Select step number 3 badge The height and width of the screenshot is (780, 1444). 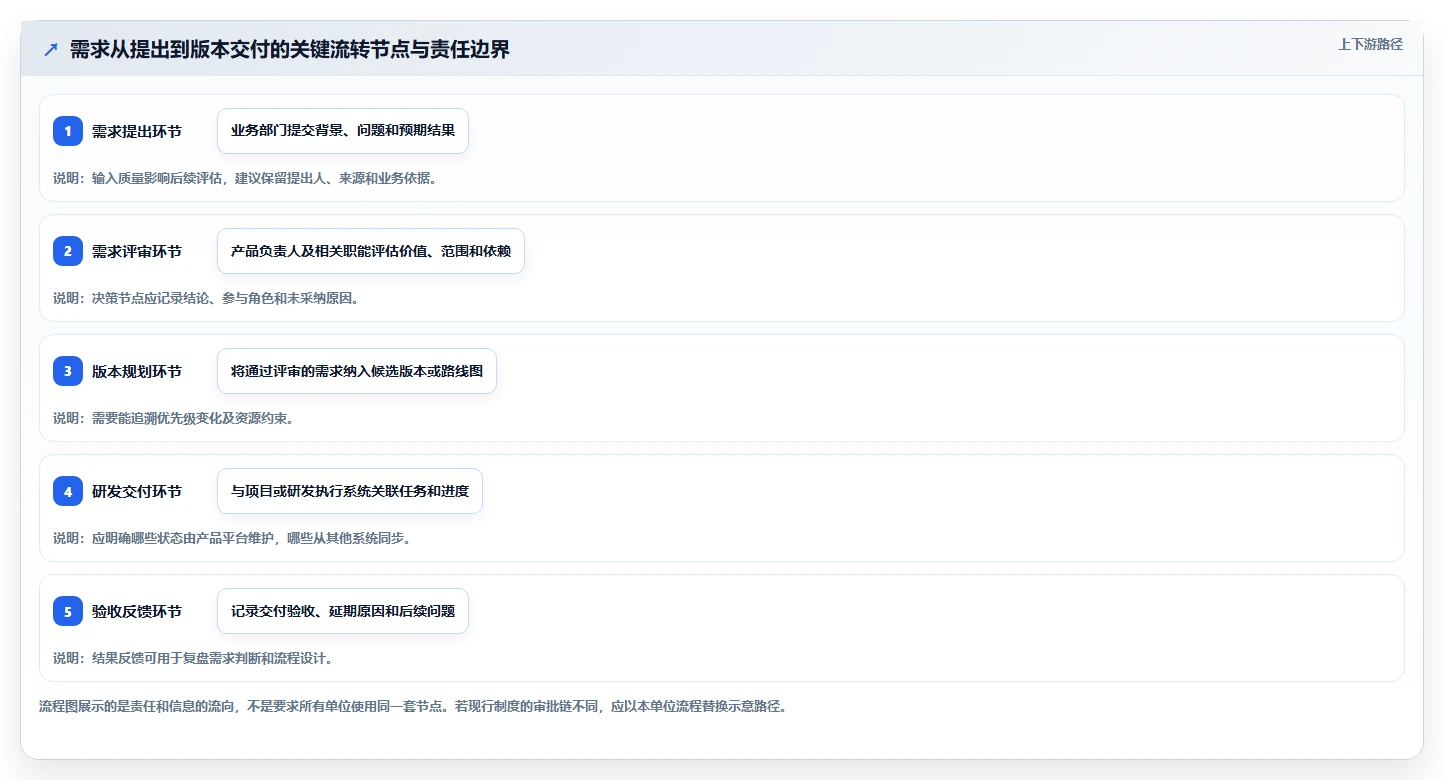tap(68, 371)
